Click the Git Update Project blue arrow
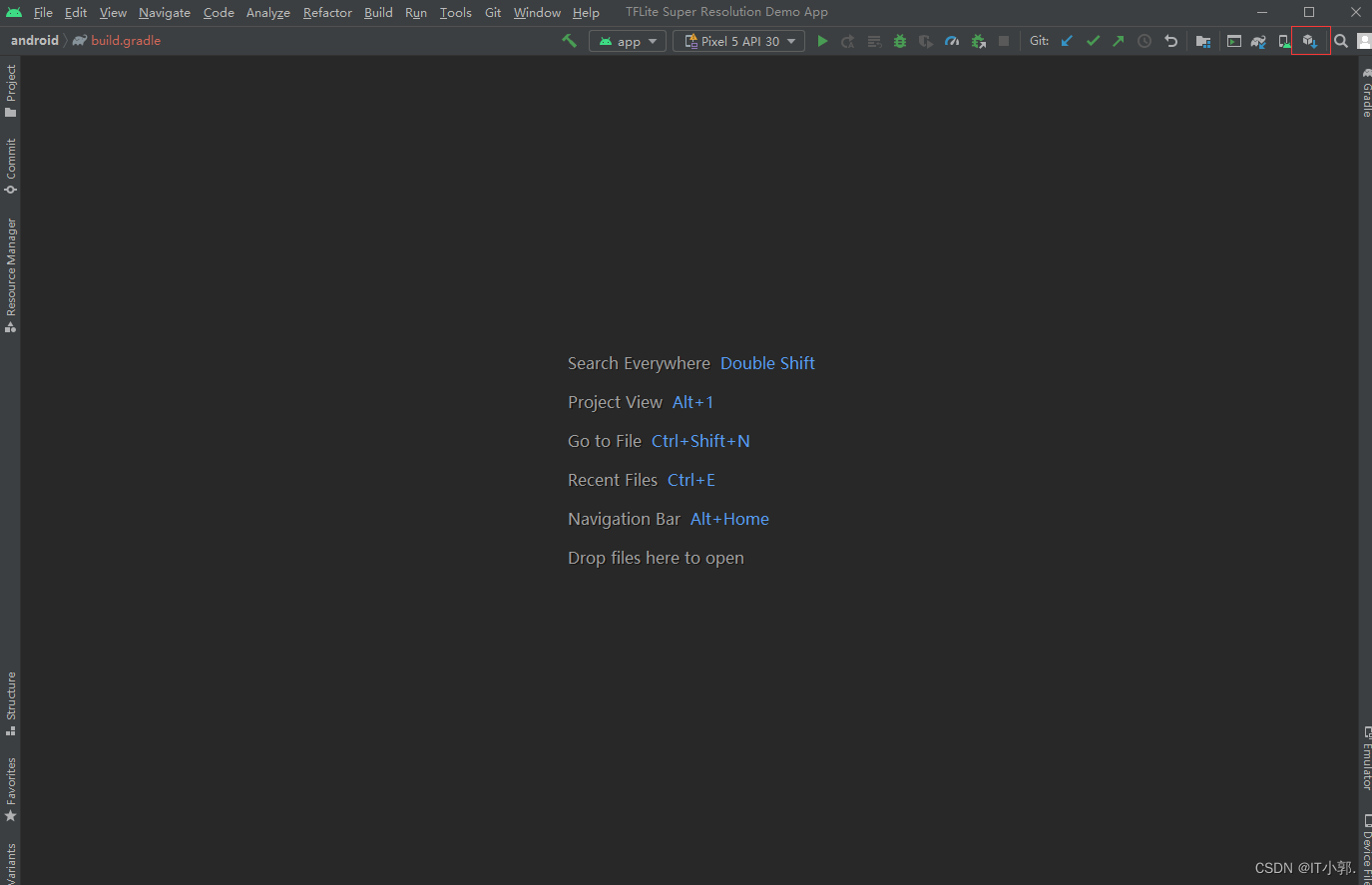Viewport: 1372px width, 885px height. click(1067, 41)
